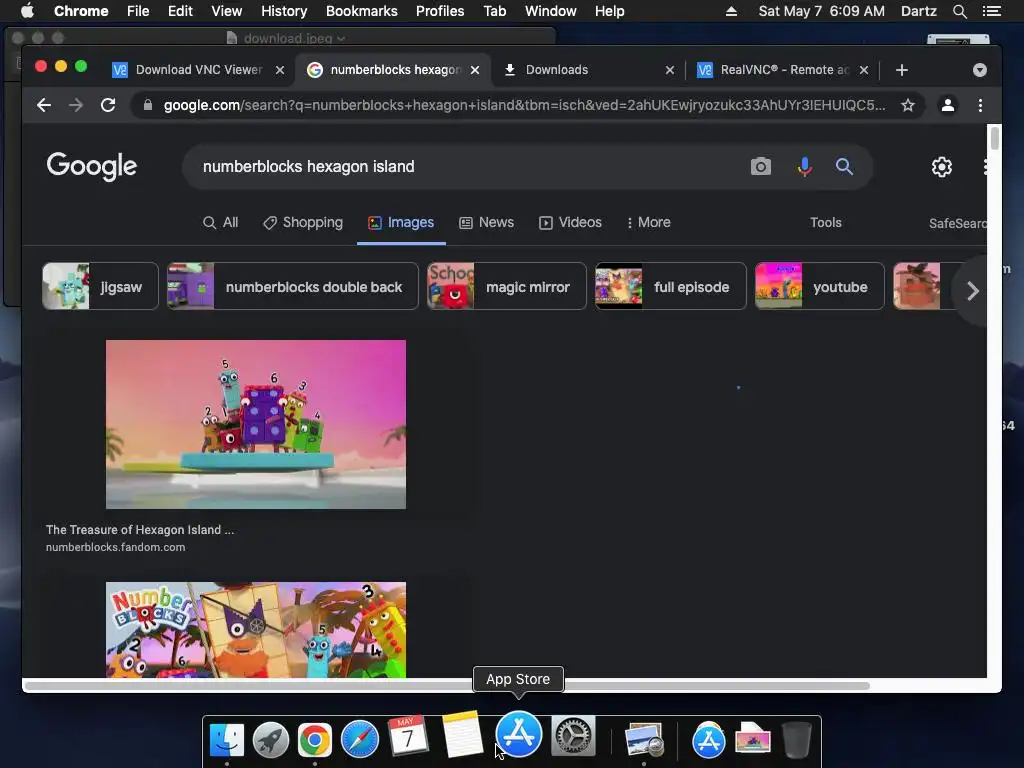Close the numberblocks hexagon tab
Screen dimensions: 1024x768
click(475, 70)
